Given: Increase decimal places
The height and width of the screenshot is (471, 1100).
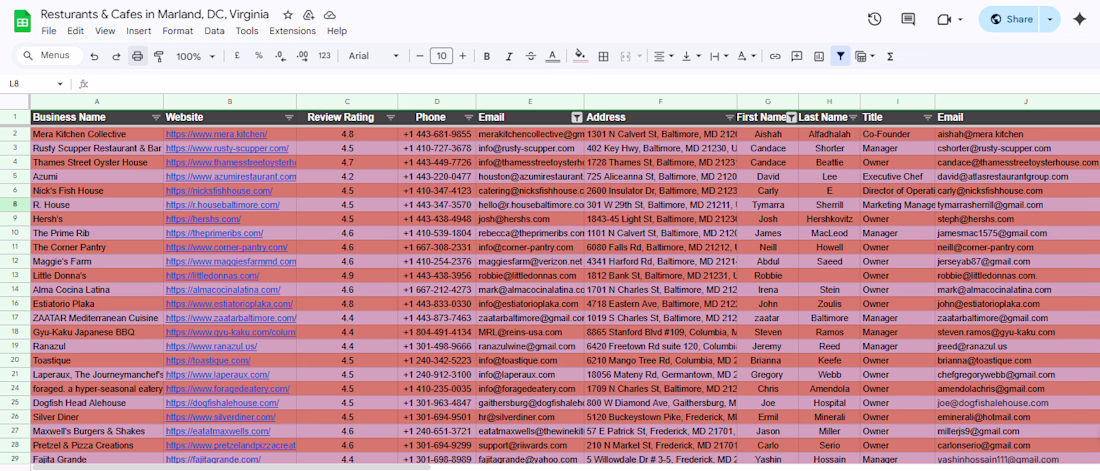Looking at the screenshot, I should (x=302, y=56).
